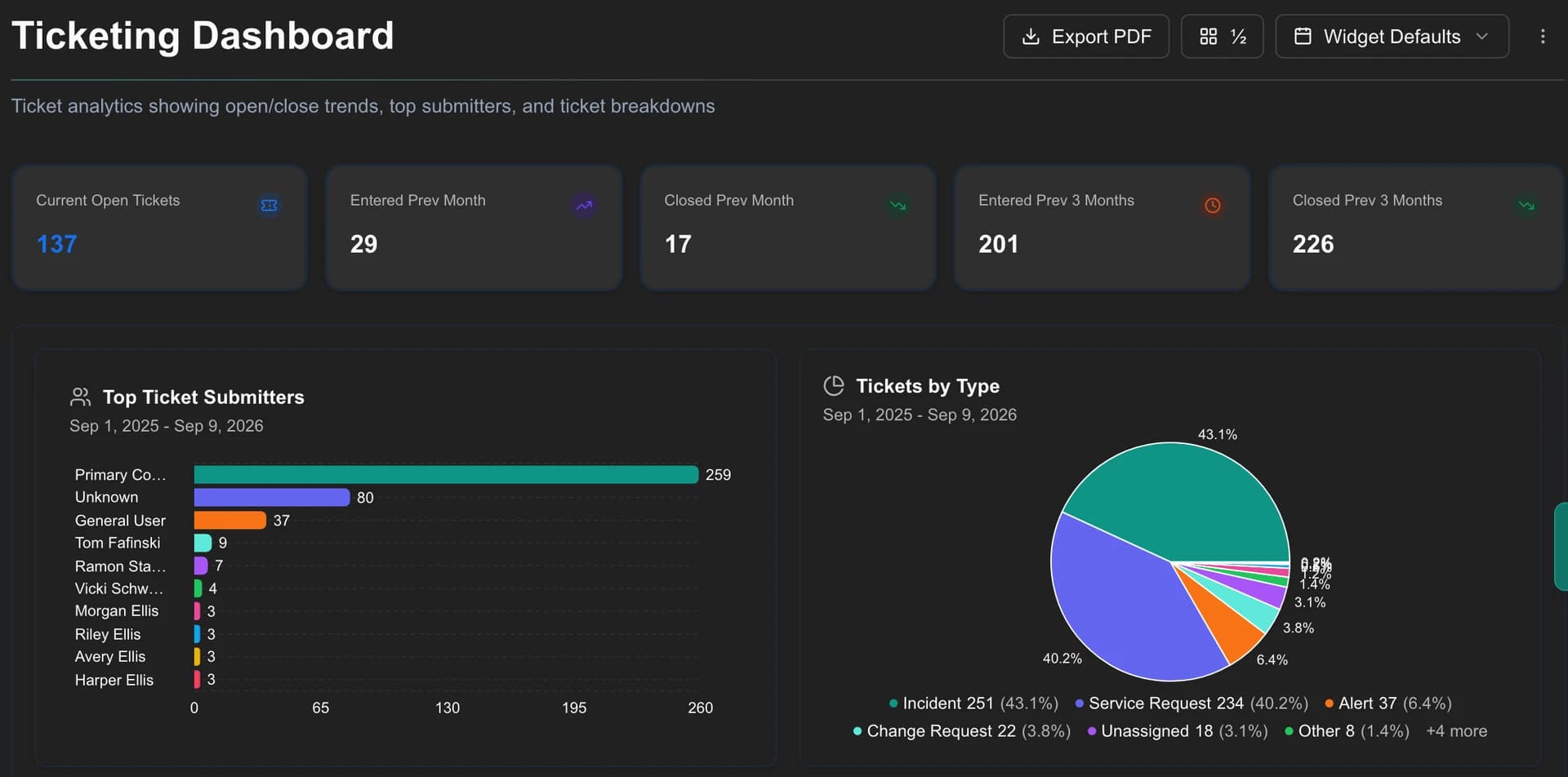The height and width of the screenshot is (777, 1568).
Task: Toggle the Alert 37 legend entry
Action: pyautogui.click(x=1388, y=704)
